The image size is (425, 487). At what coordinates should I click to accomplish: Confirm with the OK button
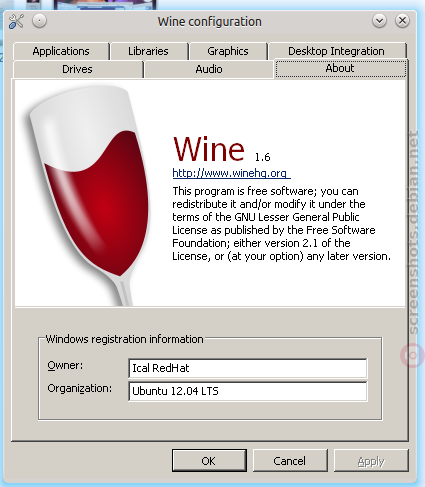coord(209,461)
